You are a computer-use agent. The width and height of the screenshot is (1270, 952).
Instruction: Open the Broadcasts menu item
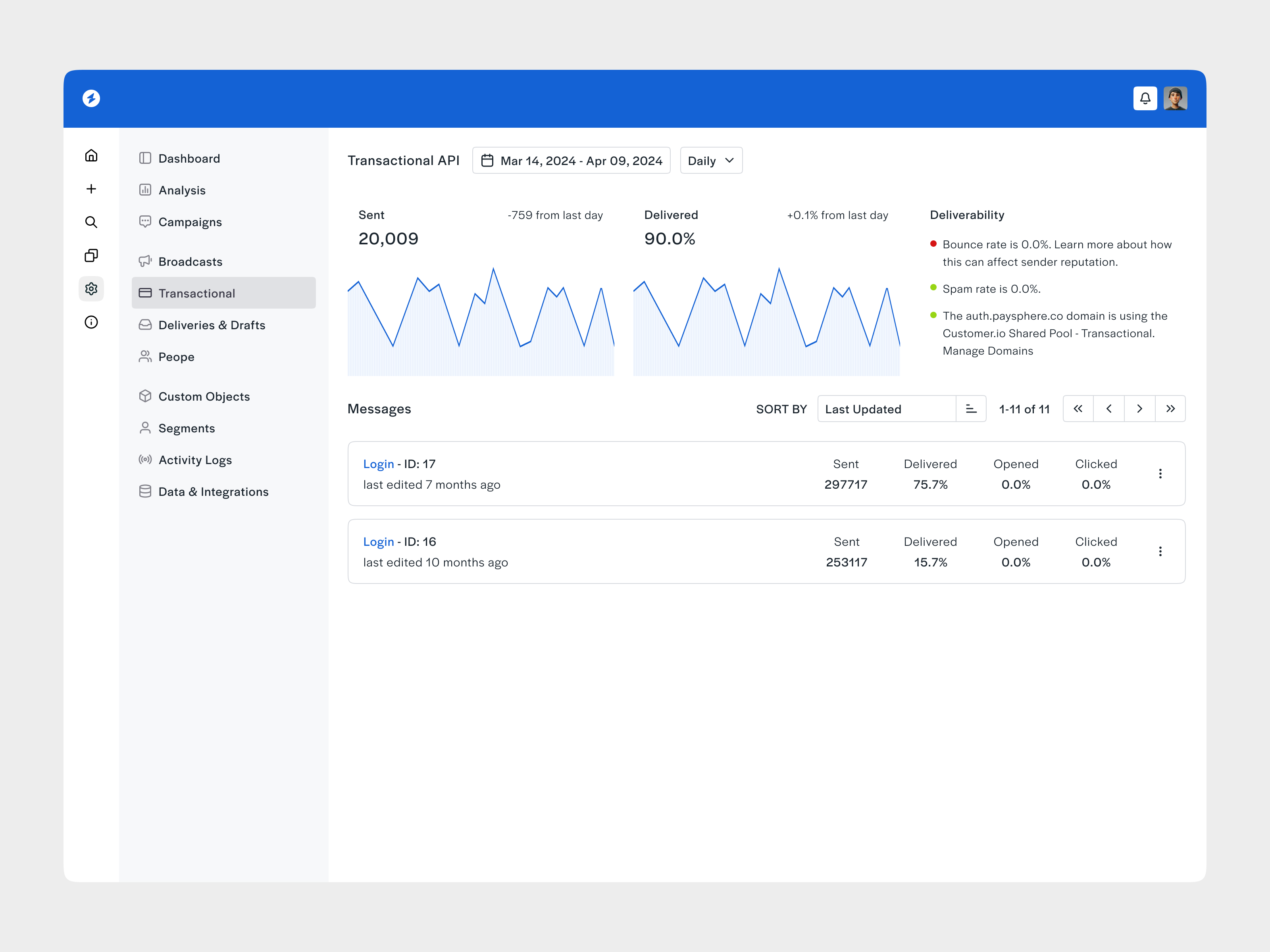[x=190, y=262]
